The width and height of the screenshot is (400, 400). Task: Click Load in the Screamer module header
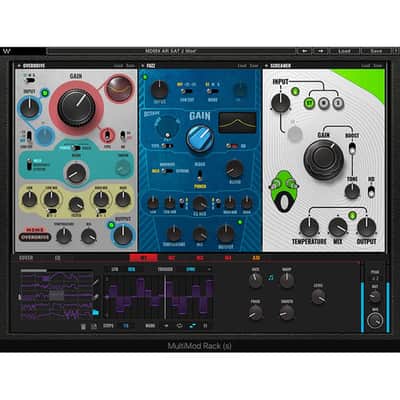click(366, 66)
